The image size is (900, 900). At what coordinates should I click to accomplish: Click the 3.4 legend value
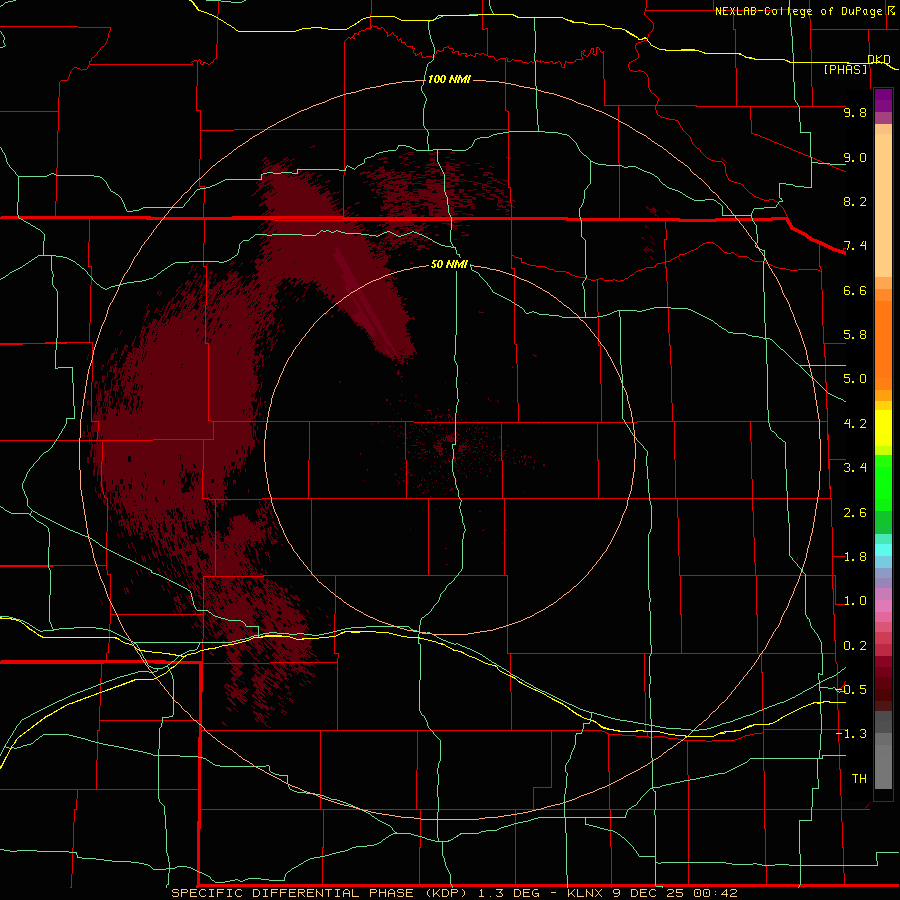point(855,468)
